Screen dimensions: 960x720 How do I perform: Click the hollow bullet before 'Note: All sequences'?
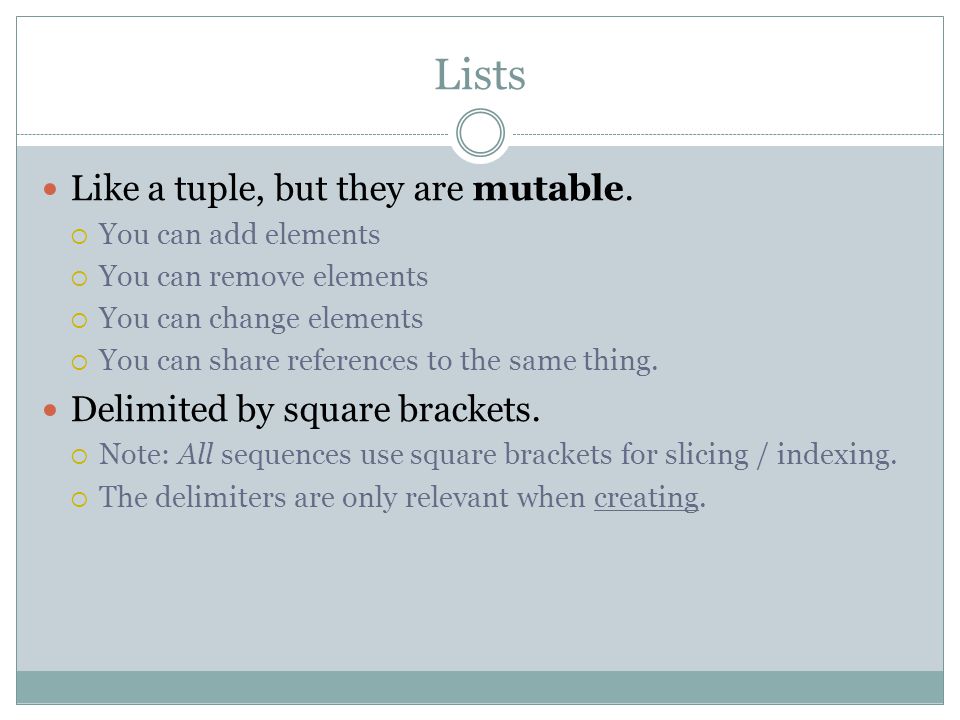pos(80,456)
